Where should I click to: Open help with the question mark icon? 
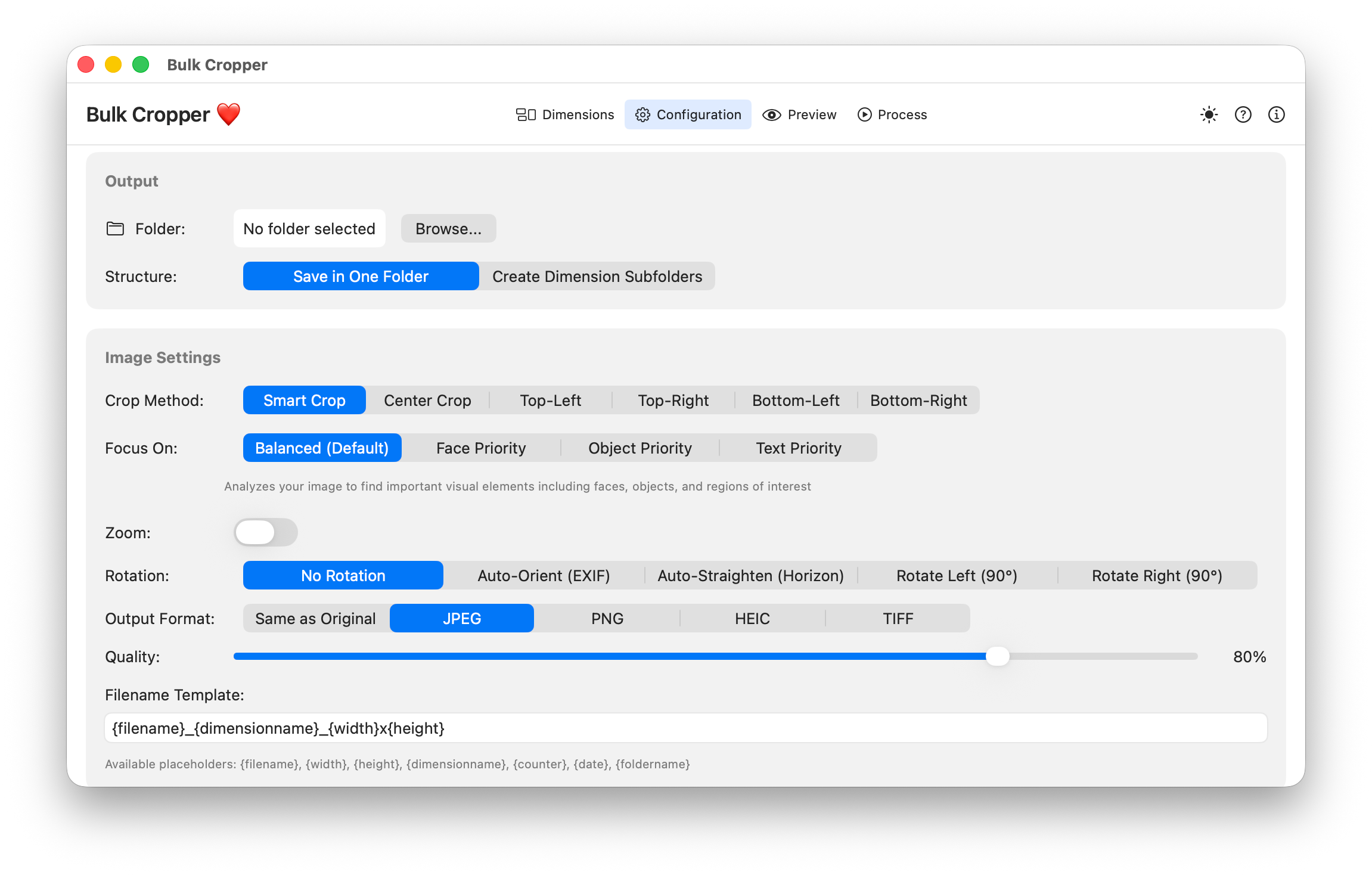(1243, 114)
